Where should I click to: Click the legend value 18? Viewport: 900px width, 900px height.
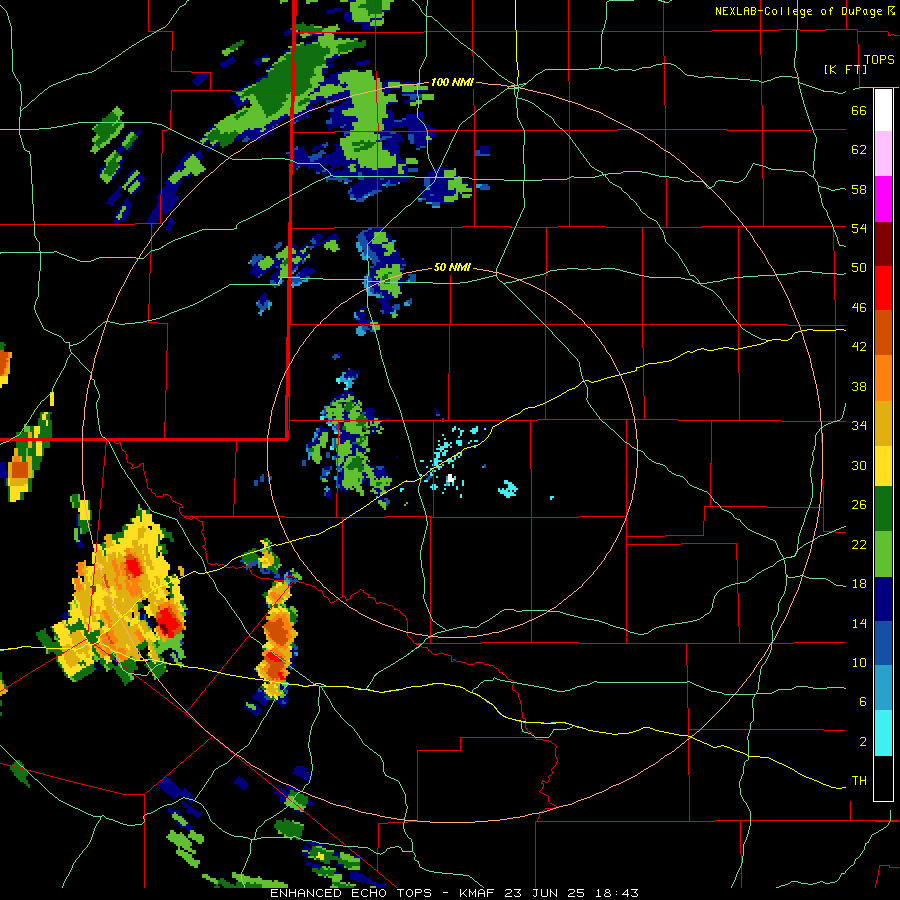pos(859,584)
